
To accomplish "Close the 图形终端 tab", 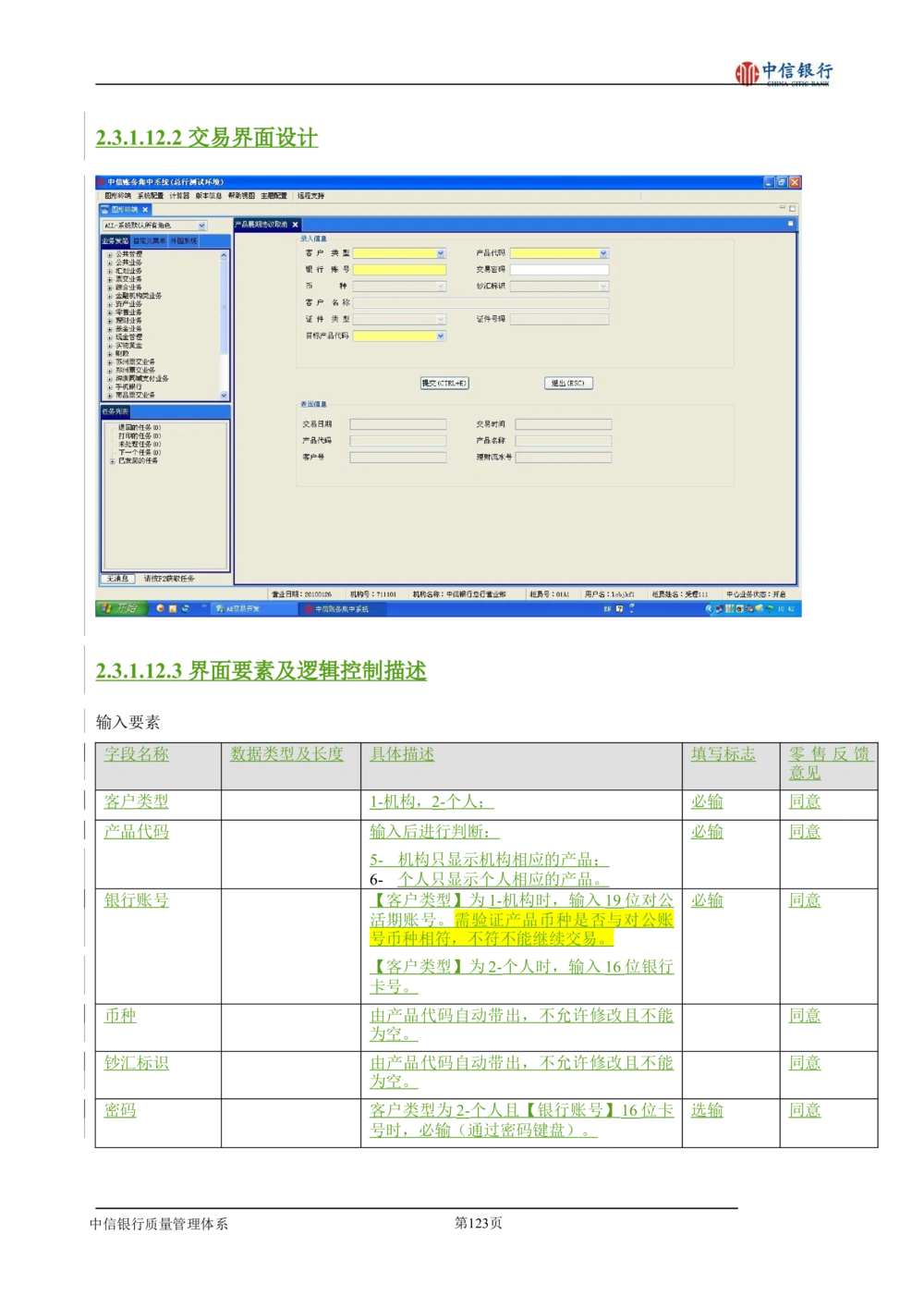I will tap(145, 210).
